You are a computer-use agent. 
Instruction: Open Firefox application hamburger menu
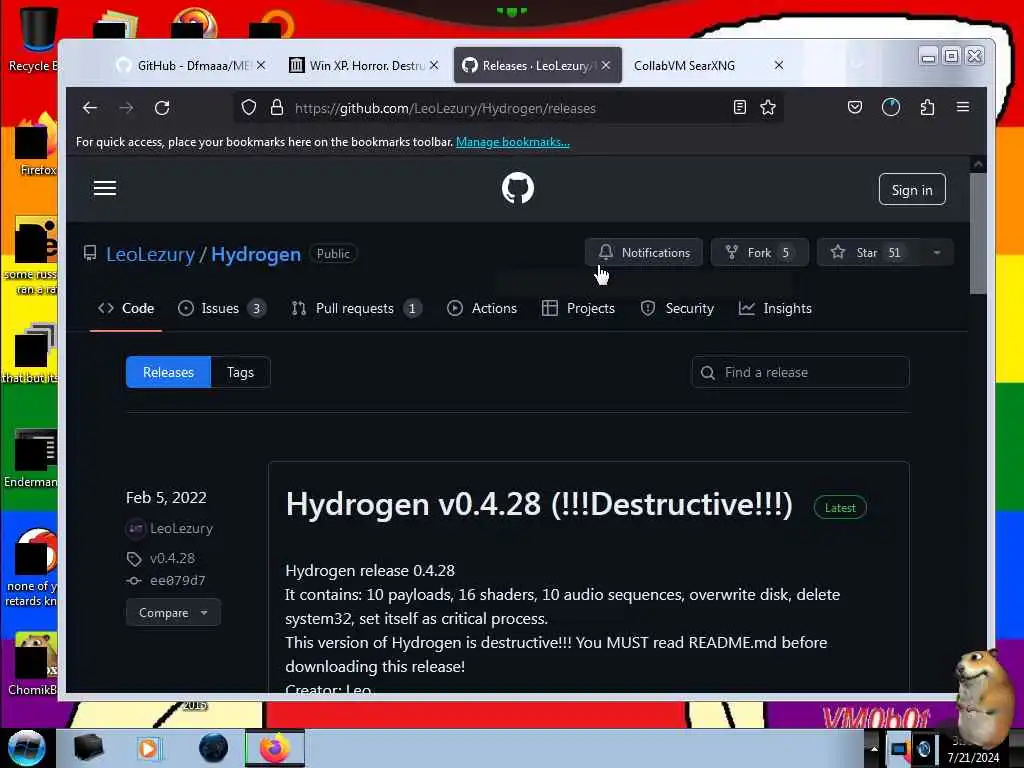pos(963,107)
